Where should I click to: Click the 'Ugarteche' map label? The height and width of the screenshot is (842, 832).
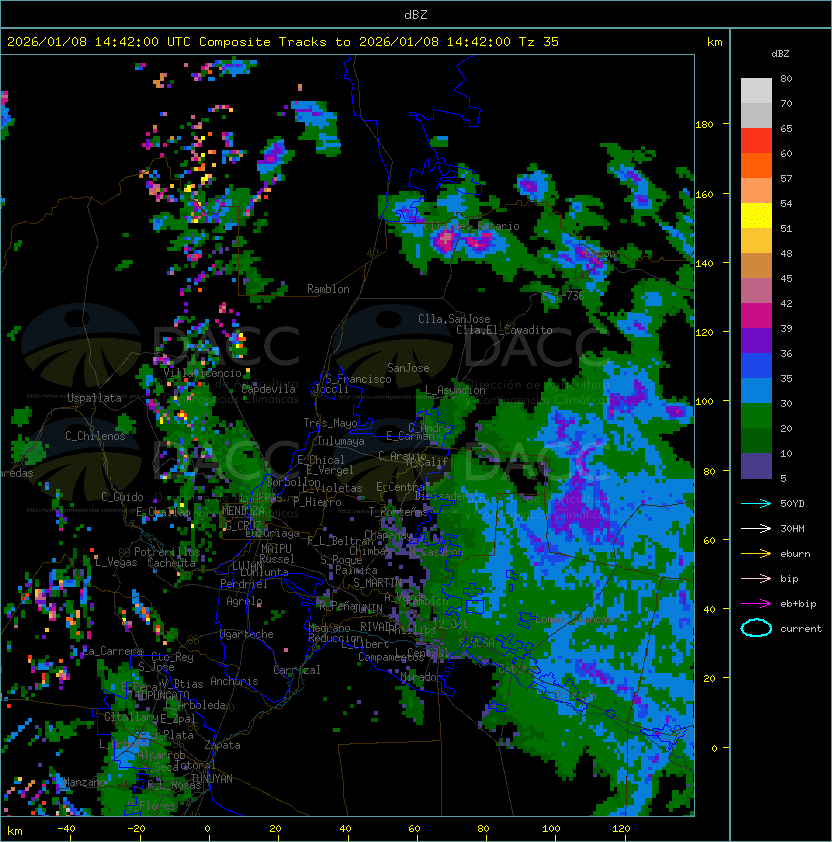pyautogui.click(x=247, y=635)
